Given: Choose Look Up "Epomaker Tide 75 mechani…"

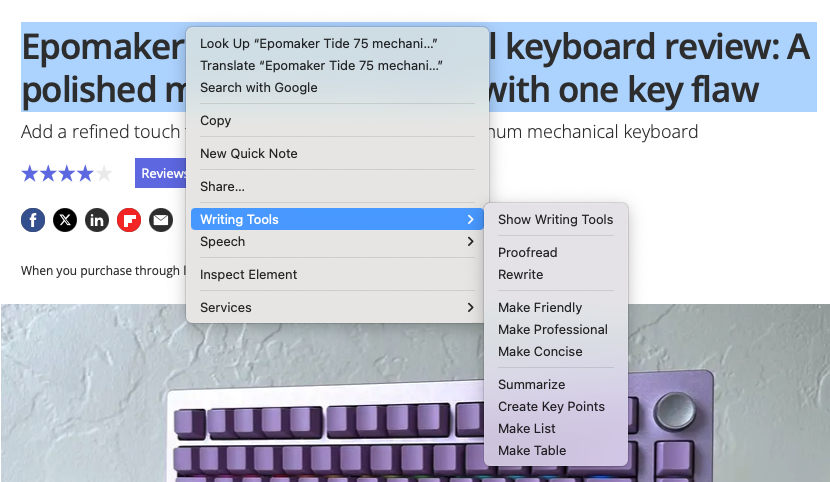Looking at the screenshot, I should pos(337,43).
